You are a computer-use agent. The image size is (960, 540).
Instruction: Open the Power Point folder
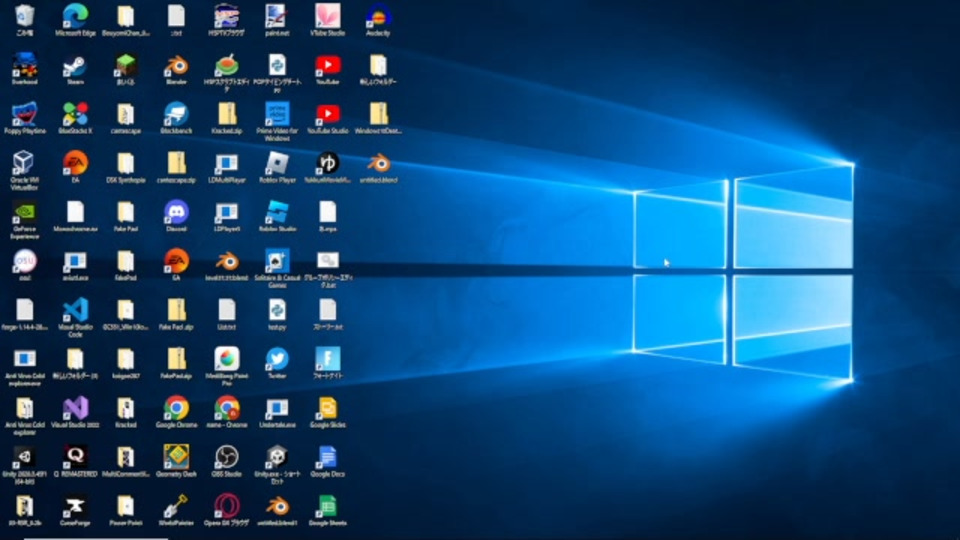pyautogui.click(x=126, y=506)
